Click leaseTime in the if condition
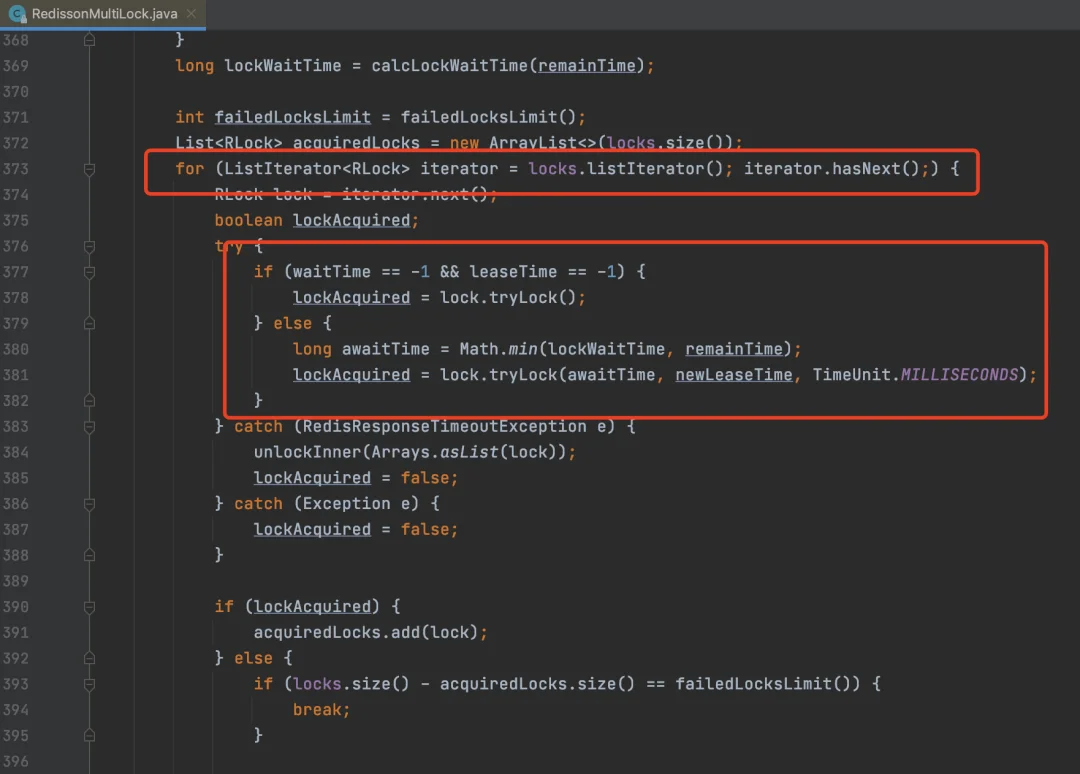The width and height of the screenshot is (1080, 774). tap(513, 272)
